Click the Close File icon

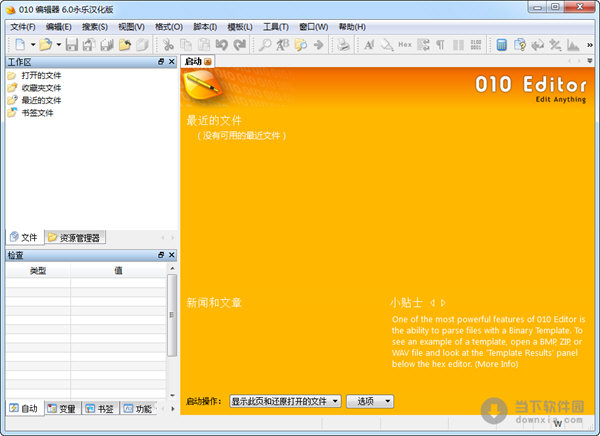142,45
